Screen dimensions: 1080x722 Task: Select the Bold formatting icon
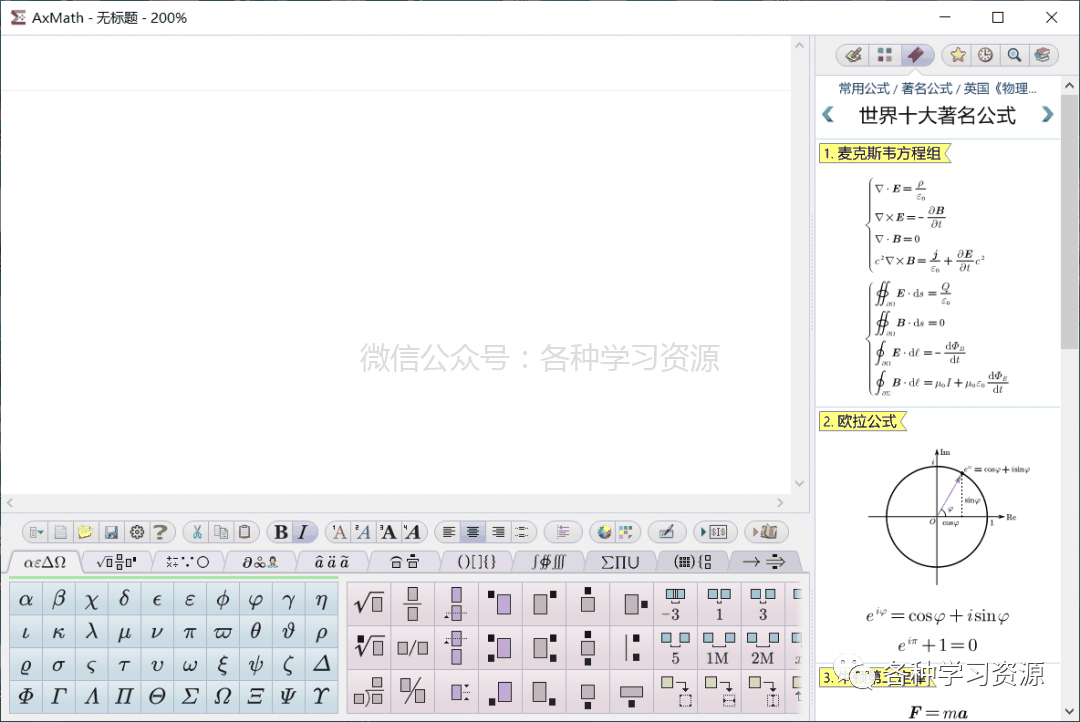tap(283, 531)
